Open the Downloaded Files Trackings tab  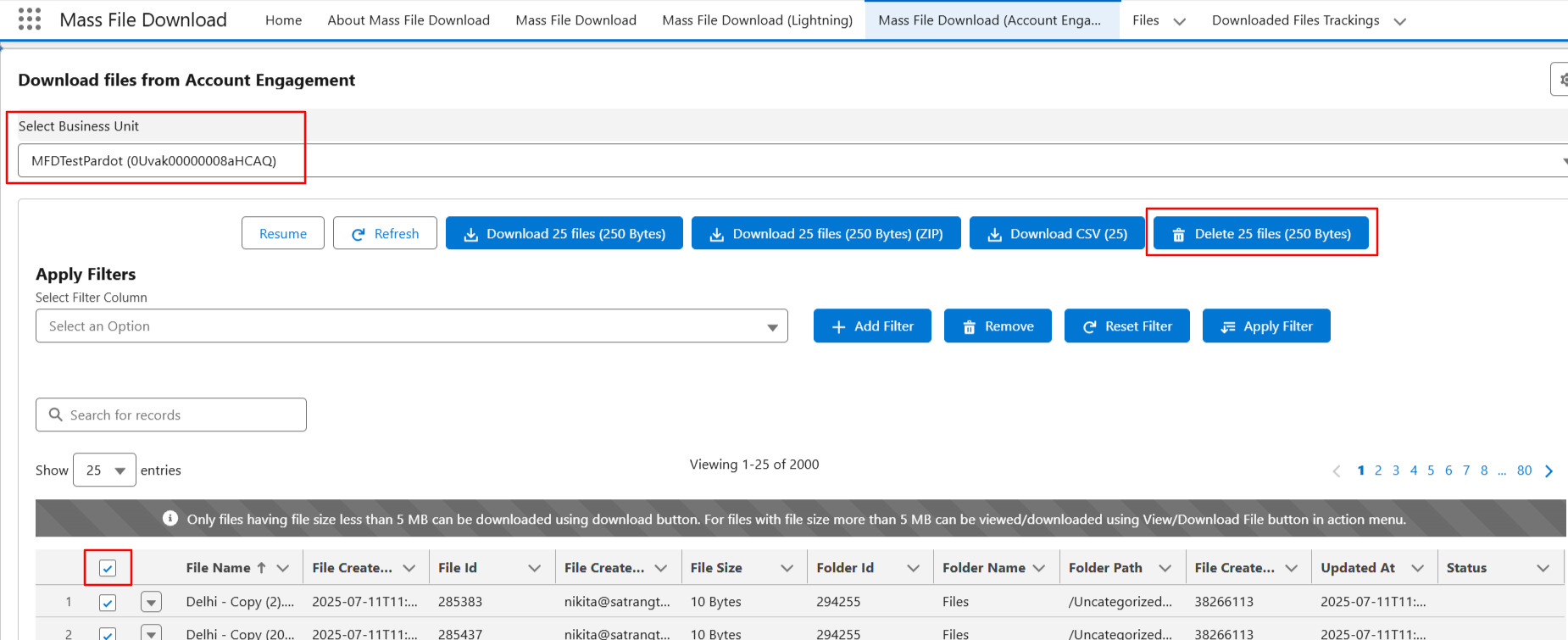click(x=1295, y=20)
